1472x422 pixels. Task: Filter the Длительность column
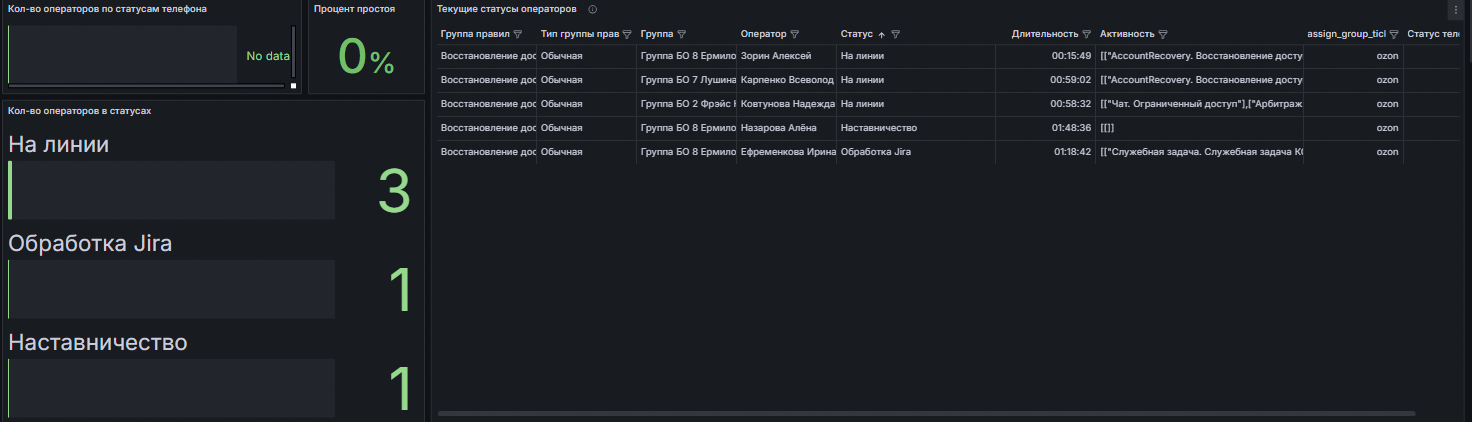[x=1086, y=34]
